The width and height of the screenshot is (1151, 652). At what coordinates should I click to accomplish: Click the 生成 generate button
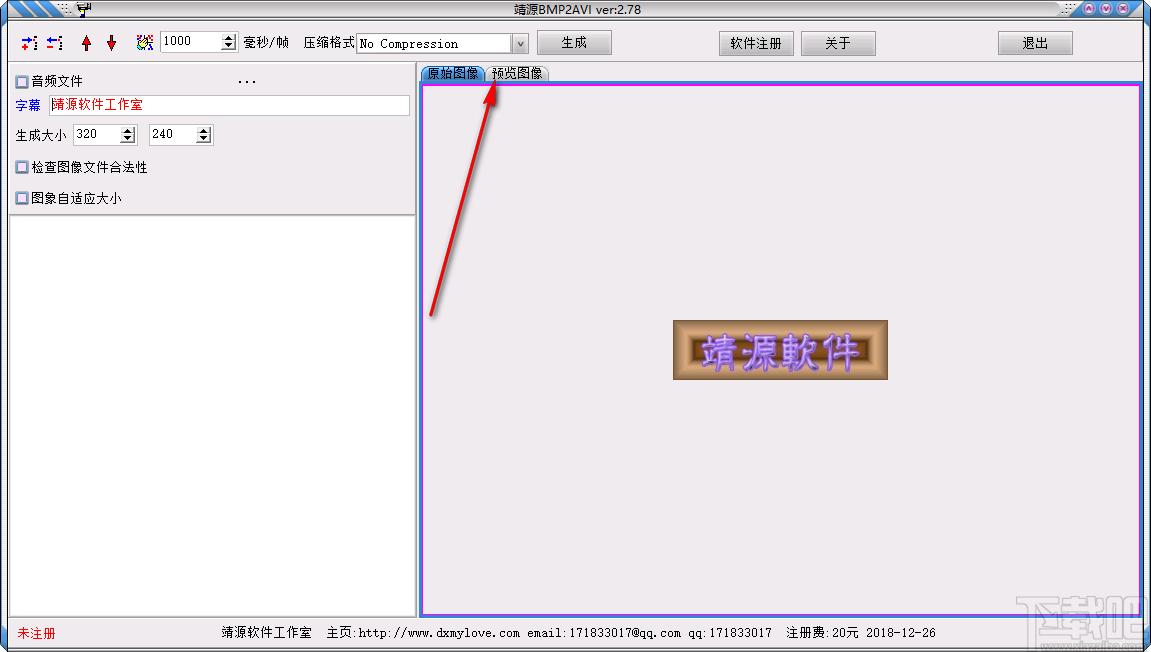tap(574, 43)
